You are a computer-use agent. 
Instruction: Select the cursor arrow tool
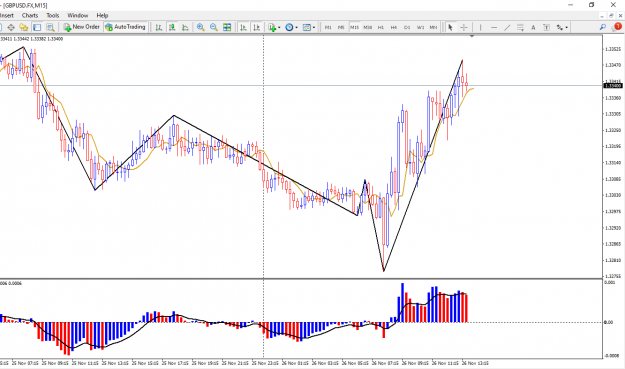pos(450,27)
